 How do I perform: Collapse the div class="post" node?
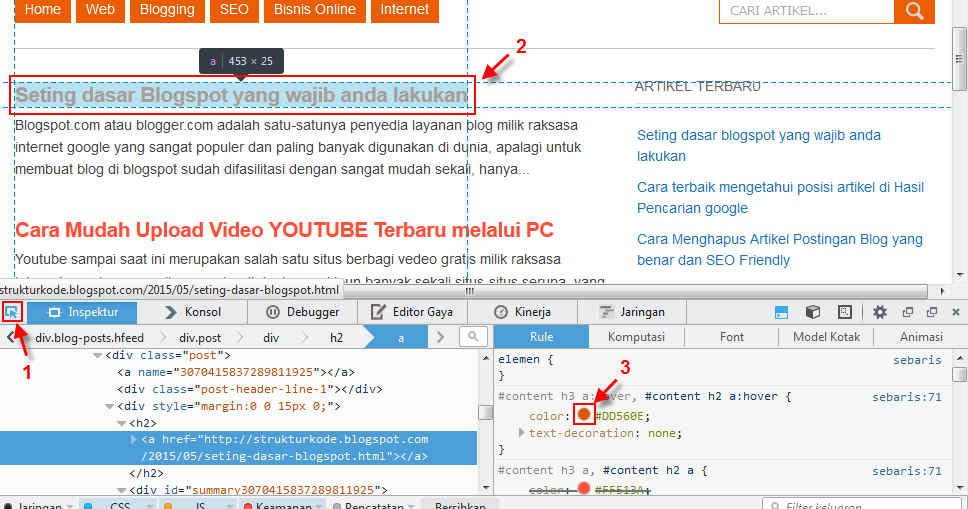tap(98, 356)
